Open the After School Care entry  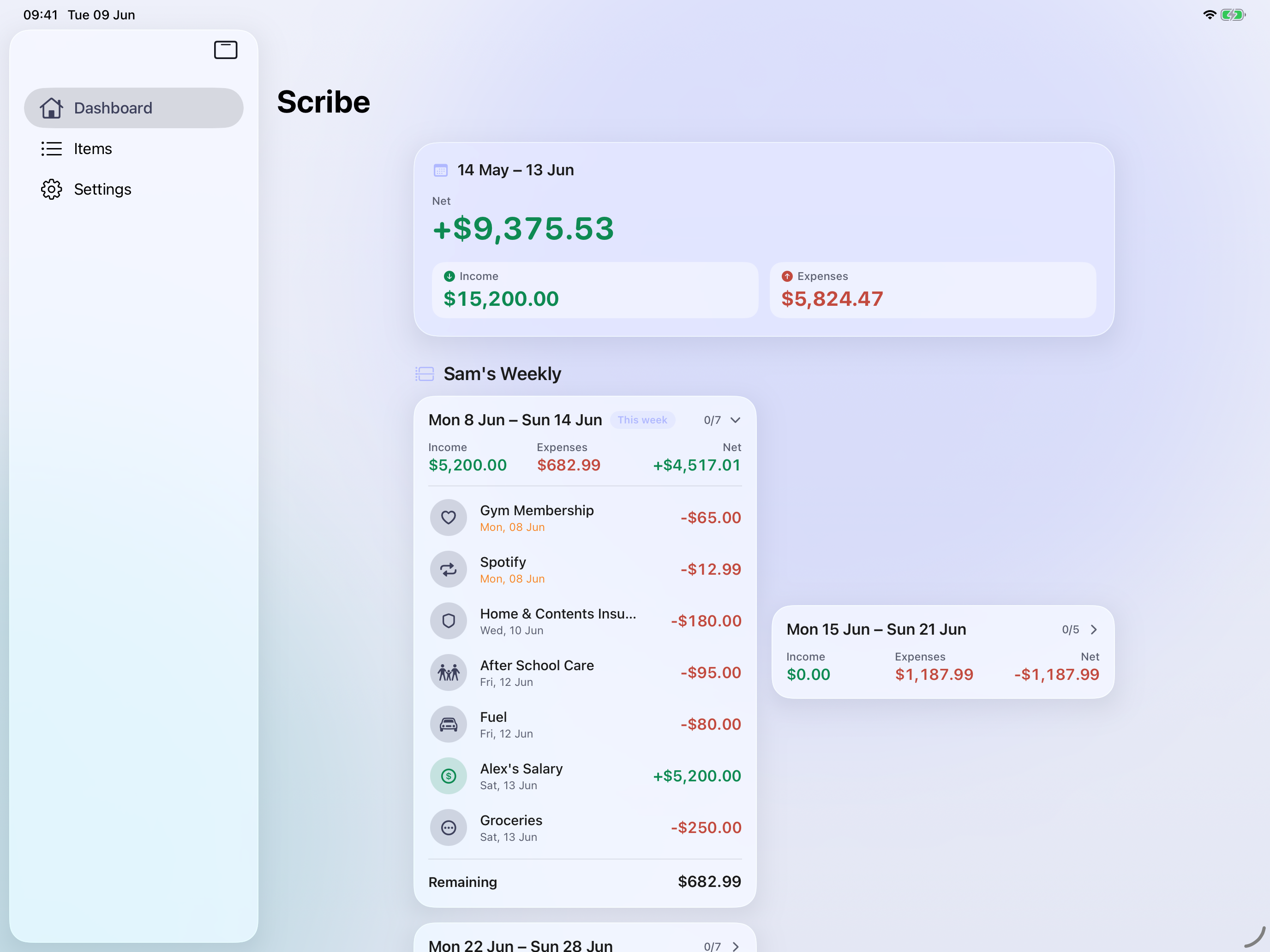click(x=585, y=672)
